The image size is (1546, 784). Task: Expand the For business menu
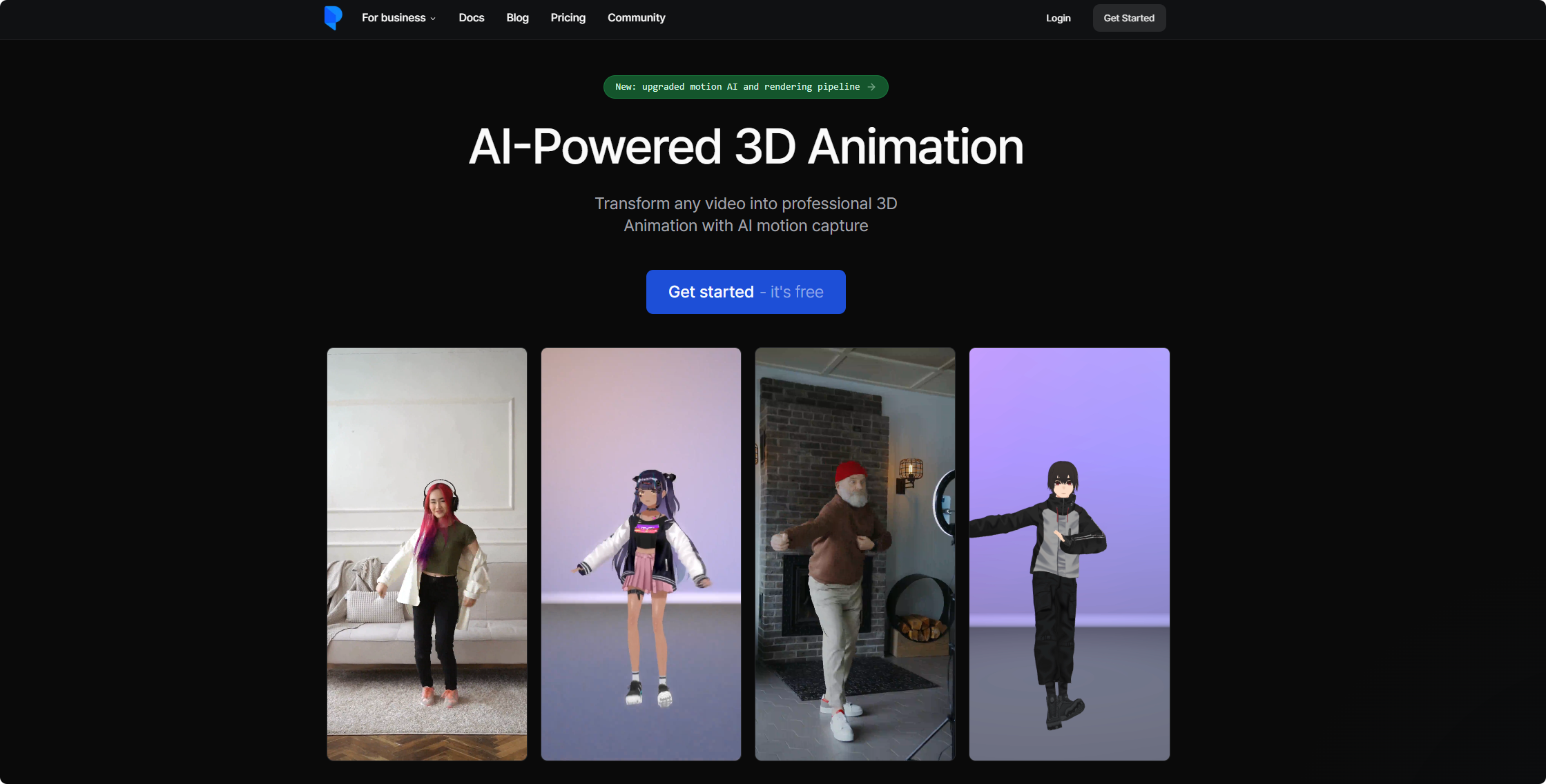pos(394,18)
